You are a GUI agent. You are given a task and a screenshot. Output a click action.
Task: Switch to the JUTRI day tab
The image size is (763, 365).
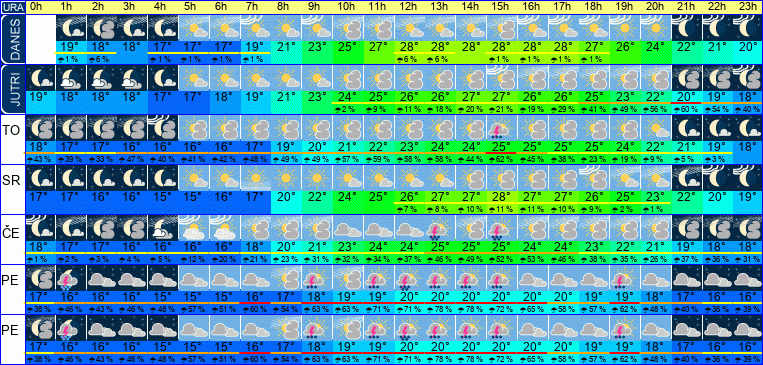13,90
